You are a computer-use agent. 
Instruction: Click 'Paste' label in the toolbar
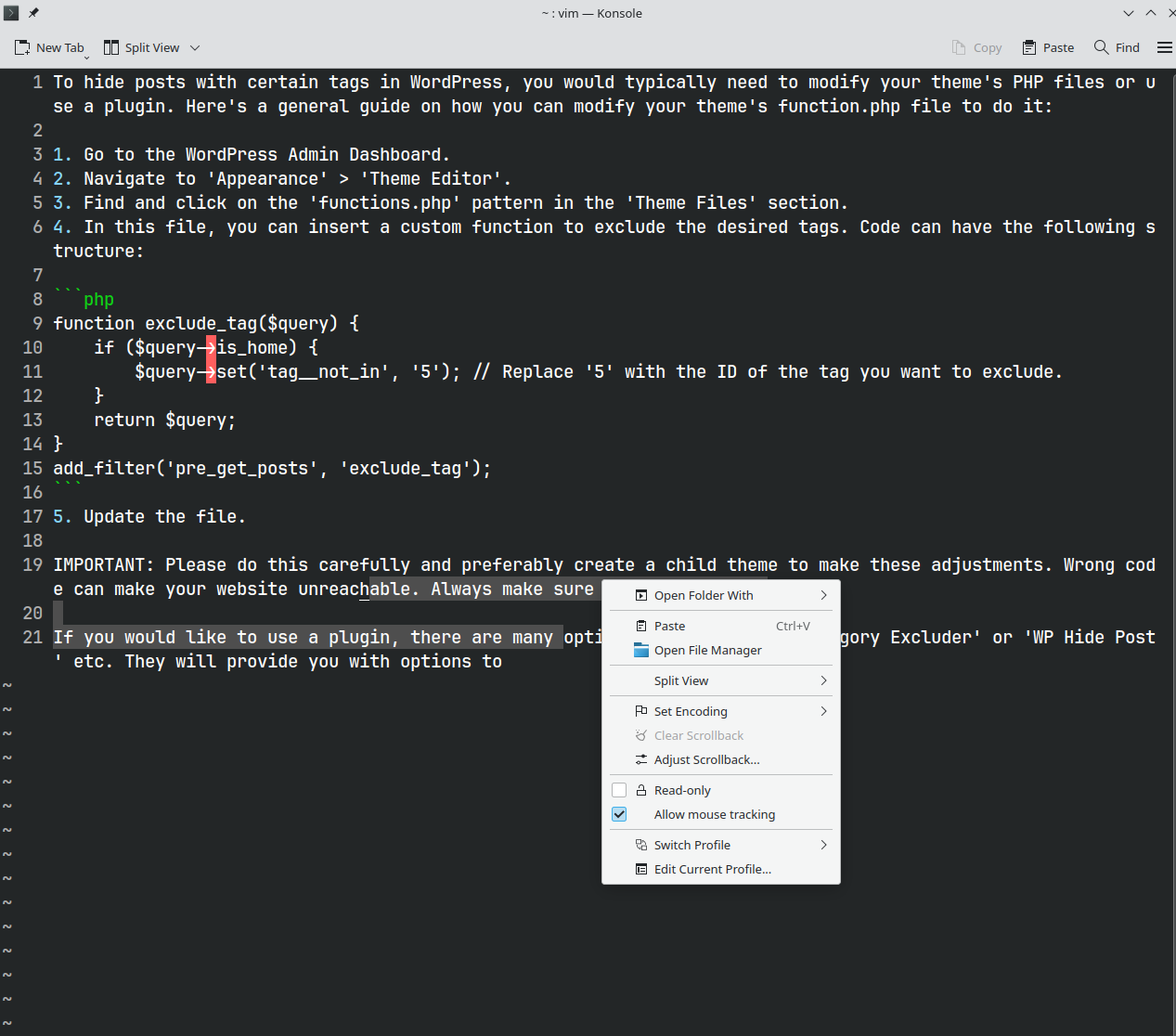pyautogui.click(x=1059, y=47)
